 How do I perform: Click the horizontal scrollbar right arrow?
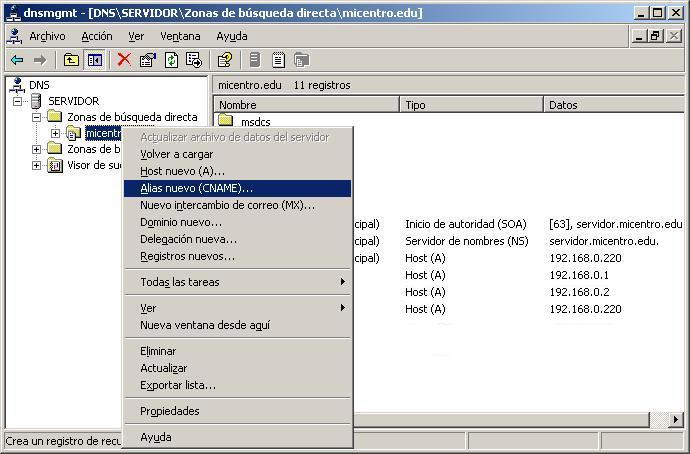(677, 420)
